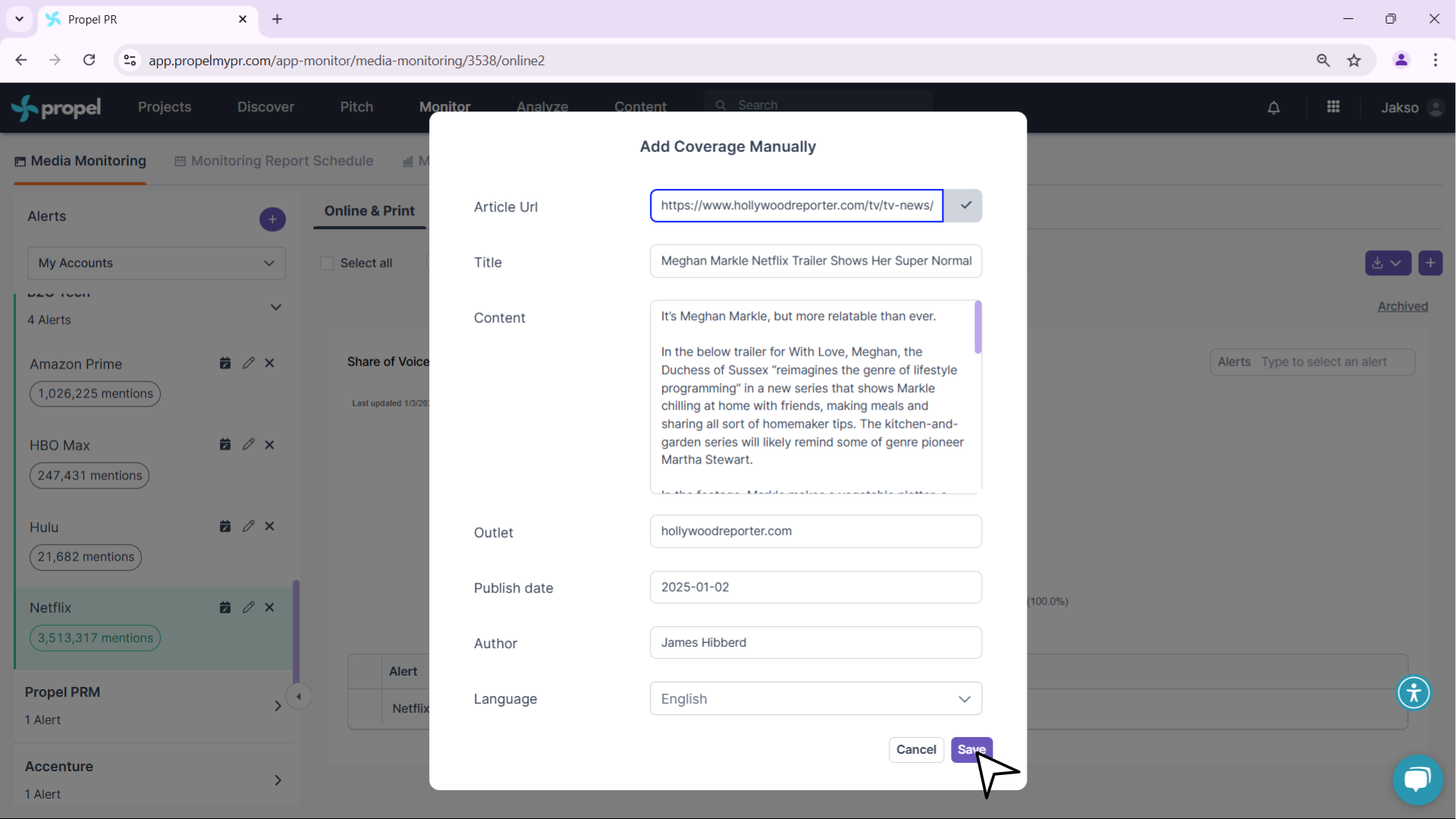
Task: Focus the Article Url field
Action: tap(796, 206)
